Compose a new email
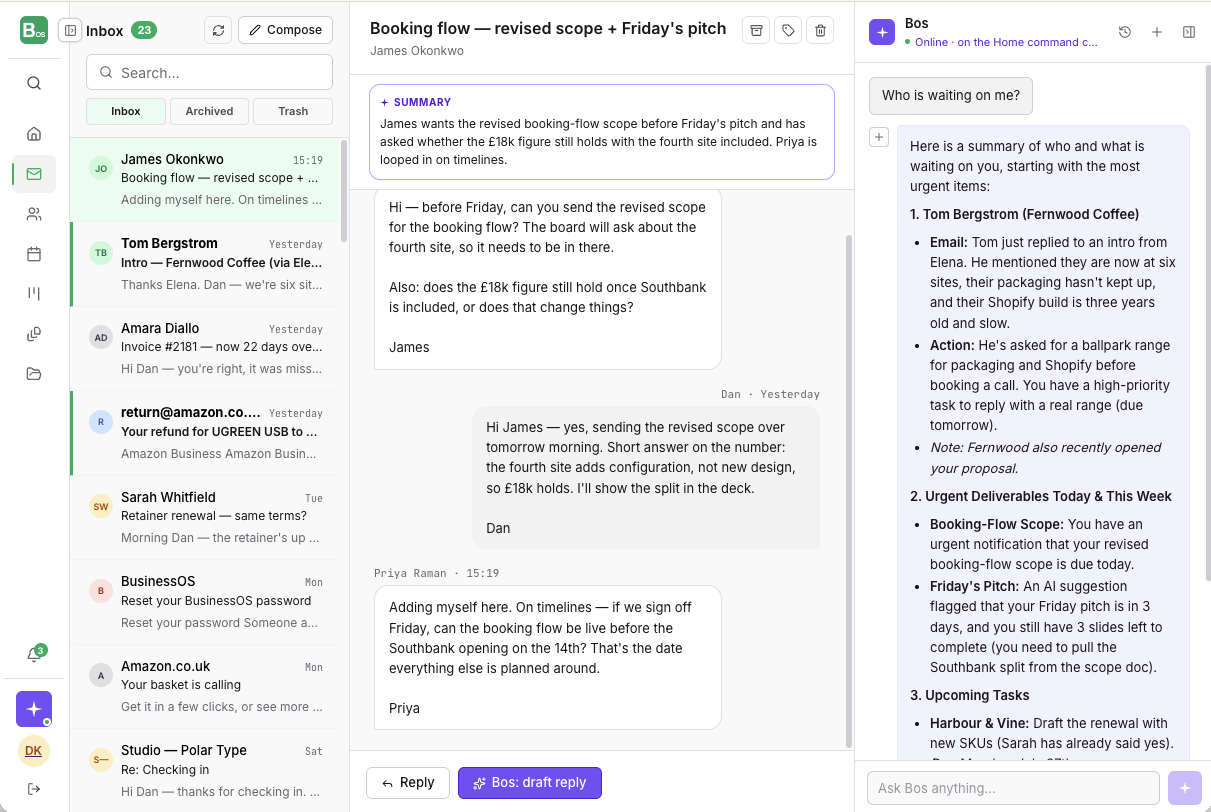The height and width of the screenshot is (812, 1211). (285, 30)
